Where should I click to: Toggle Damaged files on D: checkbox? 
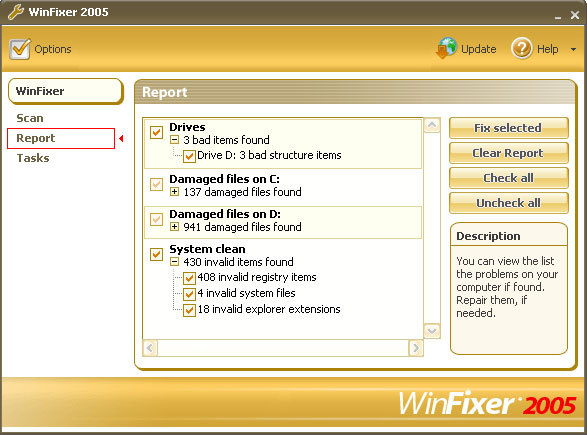[x=156, y=219]
